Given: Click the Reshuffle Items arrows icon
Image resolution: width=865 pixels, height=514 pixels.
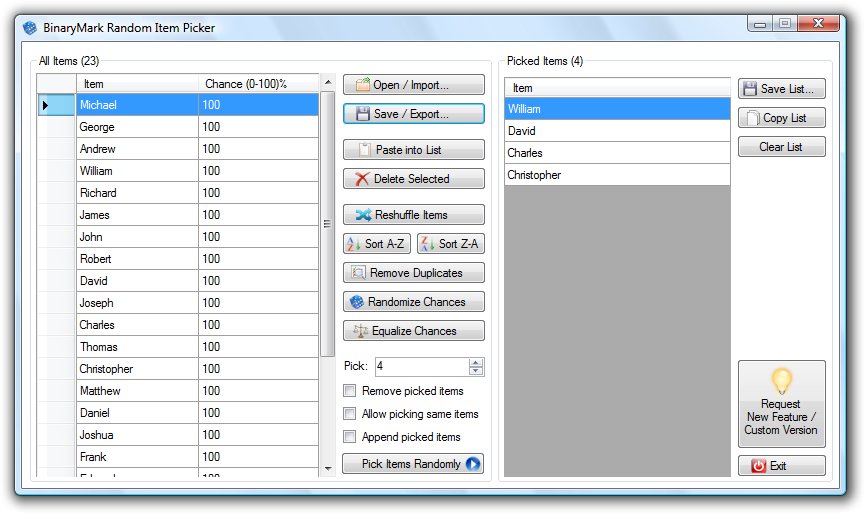Looking at the screenshot, I should pos(363,215).
